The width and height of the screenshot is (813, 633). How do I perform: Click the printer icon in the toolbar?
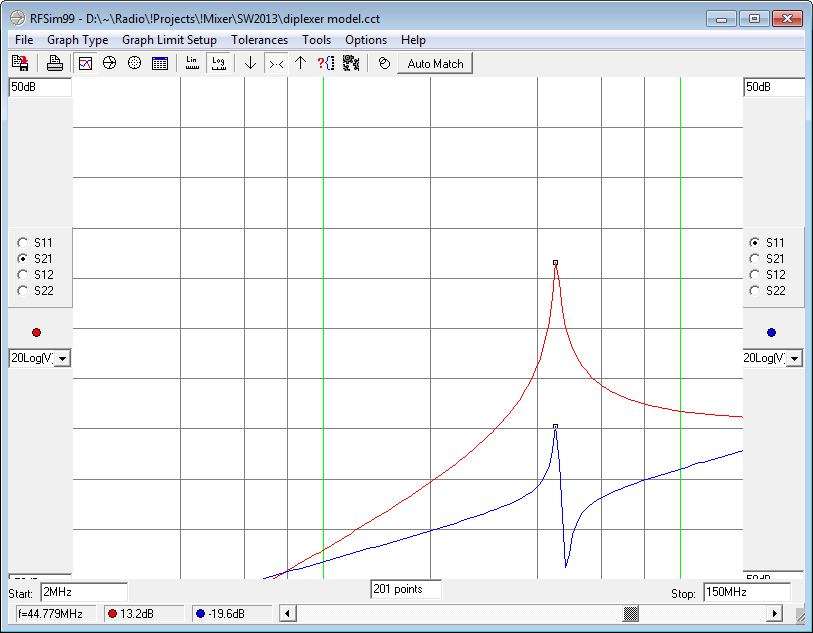coord(55,63)
